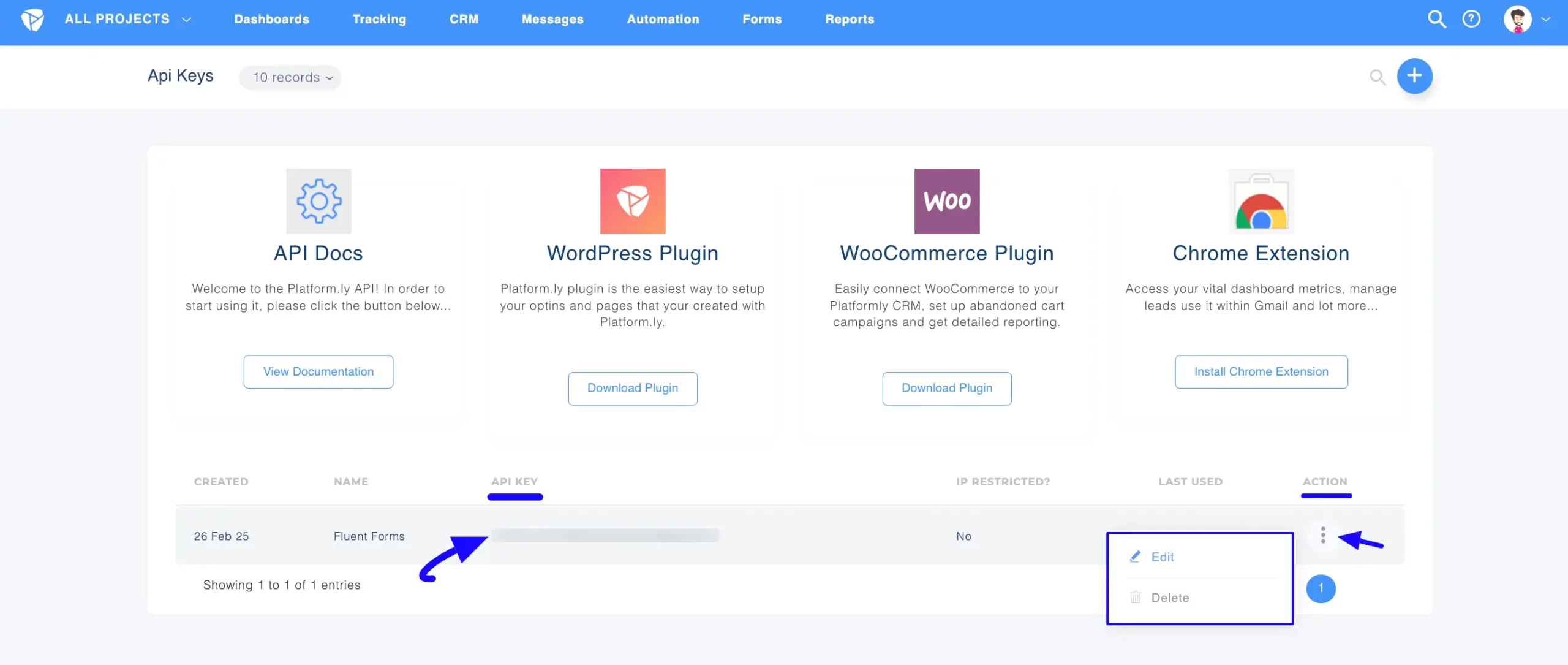Click View Documentation button
The image size is (1568, 665).
(x=318, y=371)
